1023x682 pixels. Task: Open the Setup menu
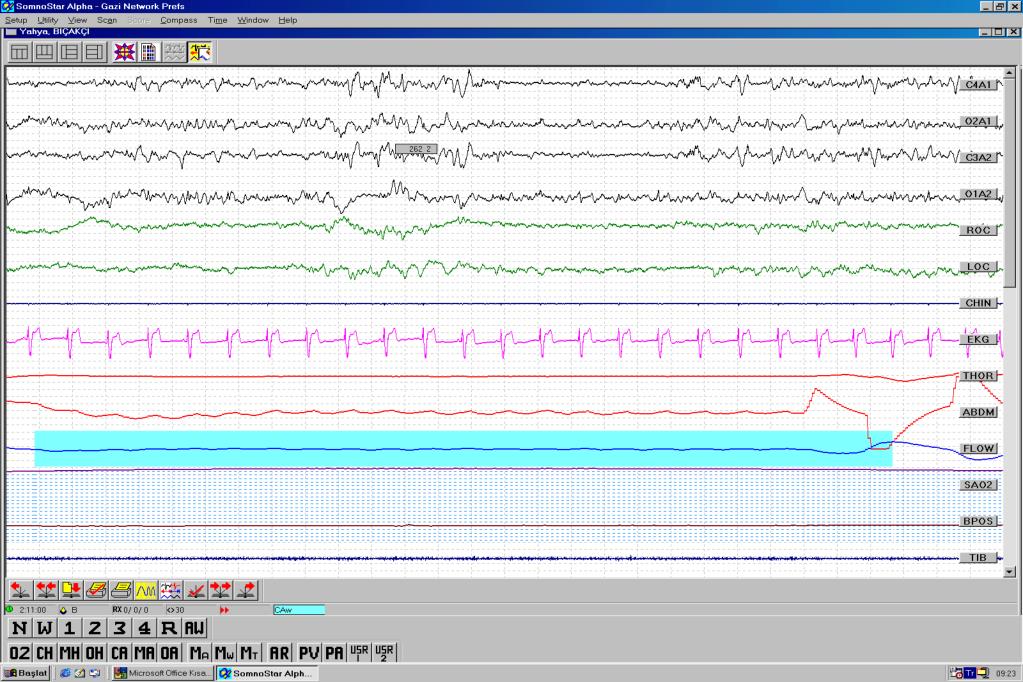click(x=16, y=20)
